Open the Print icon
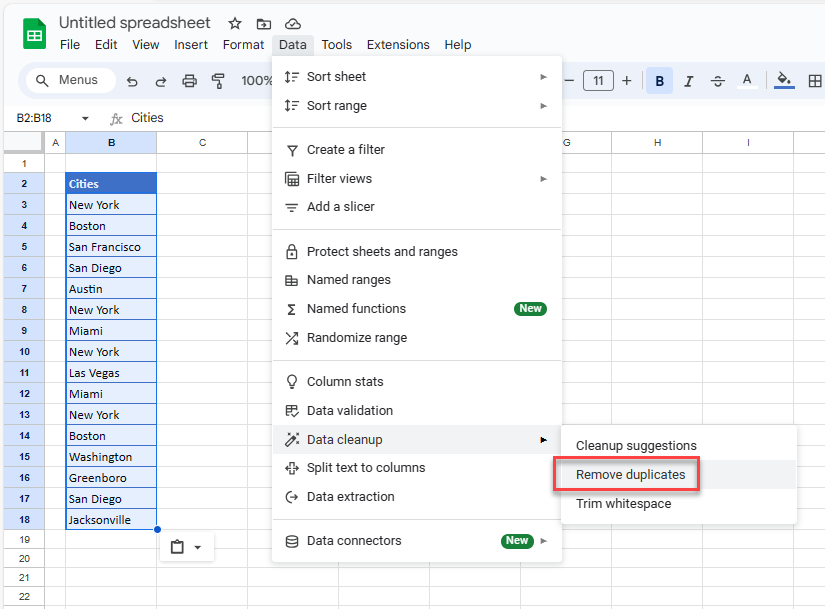Viewport: 825px width, 609px height. point(189,80)
